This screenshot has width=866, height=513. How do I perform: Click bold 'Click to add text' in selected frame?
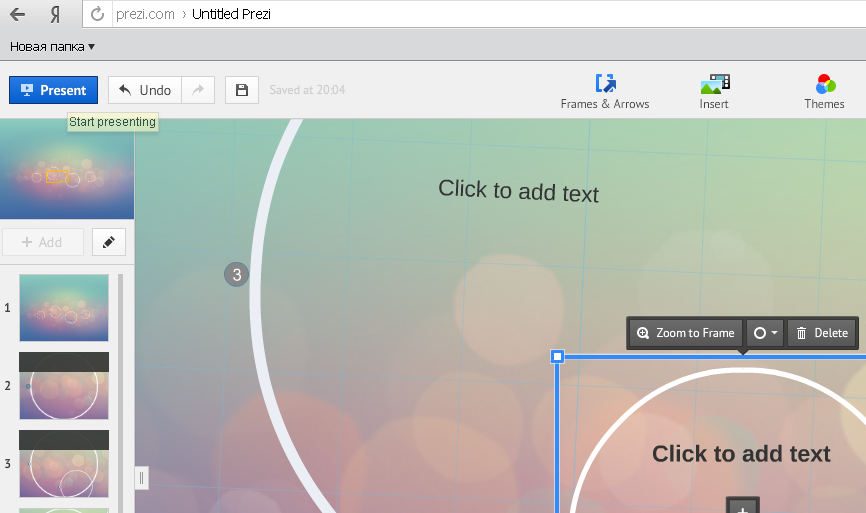(x=741, y=454)
